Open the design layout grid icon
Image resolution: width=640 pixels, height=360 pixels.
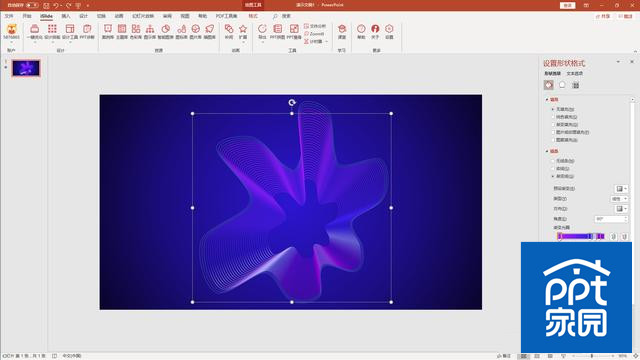tap(52, 29)
